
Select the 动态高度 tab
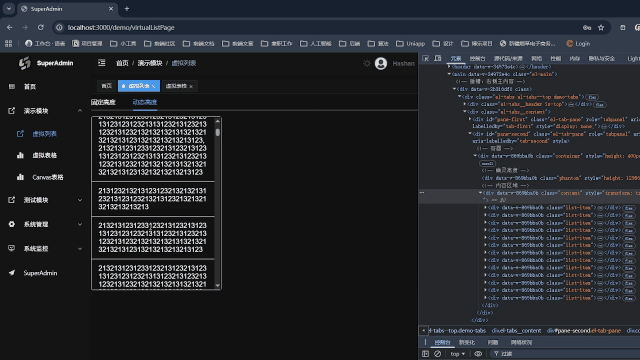pos(145,102)
